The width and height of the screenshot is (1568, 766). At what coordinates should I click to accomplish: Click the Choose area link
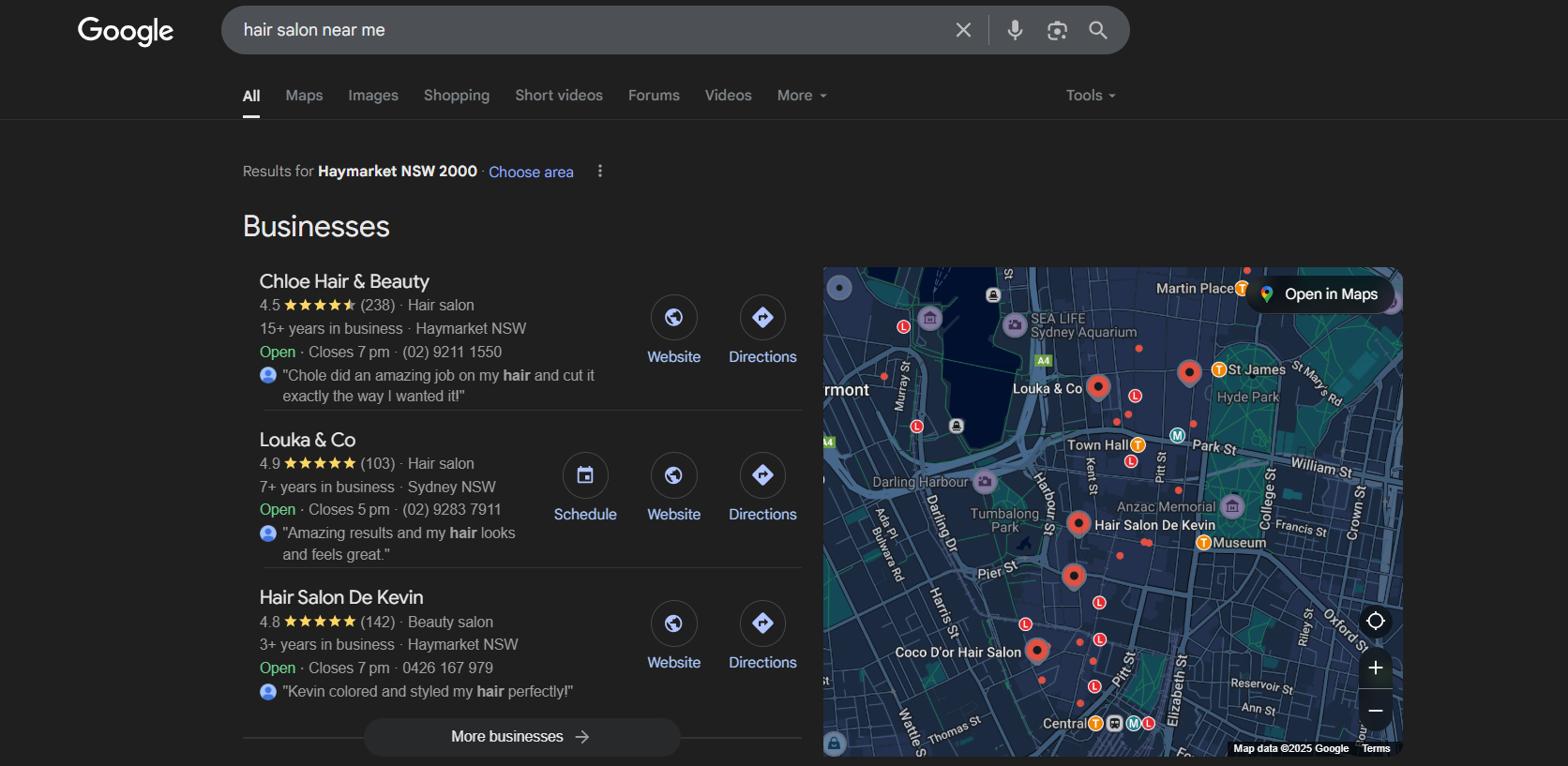click(531, 172)
